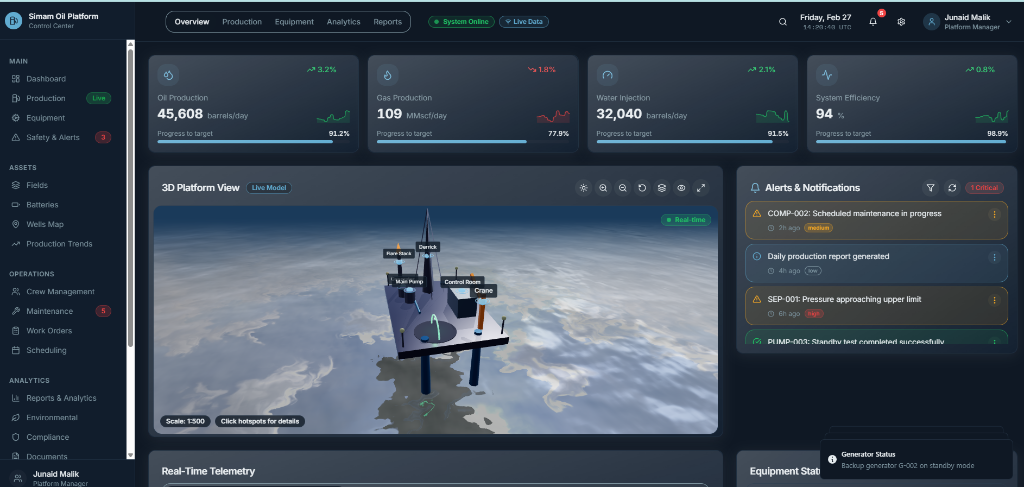1024x487 pixels.
Task: Refresh the Alerts & Notifications panel
Action: 952,188
